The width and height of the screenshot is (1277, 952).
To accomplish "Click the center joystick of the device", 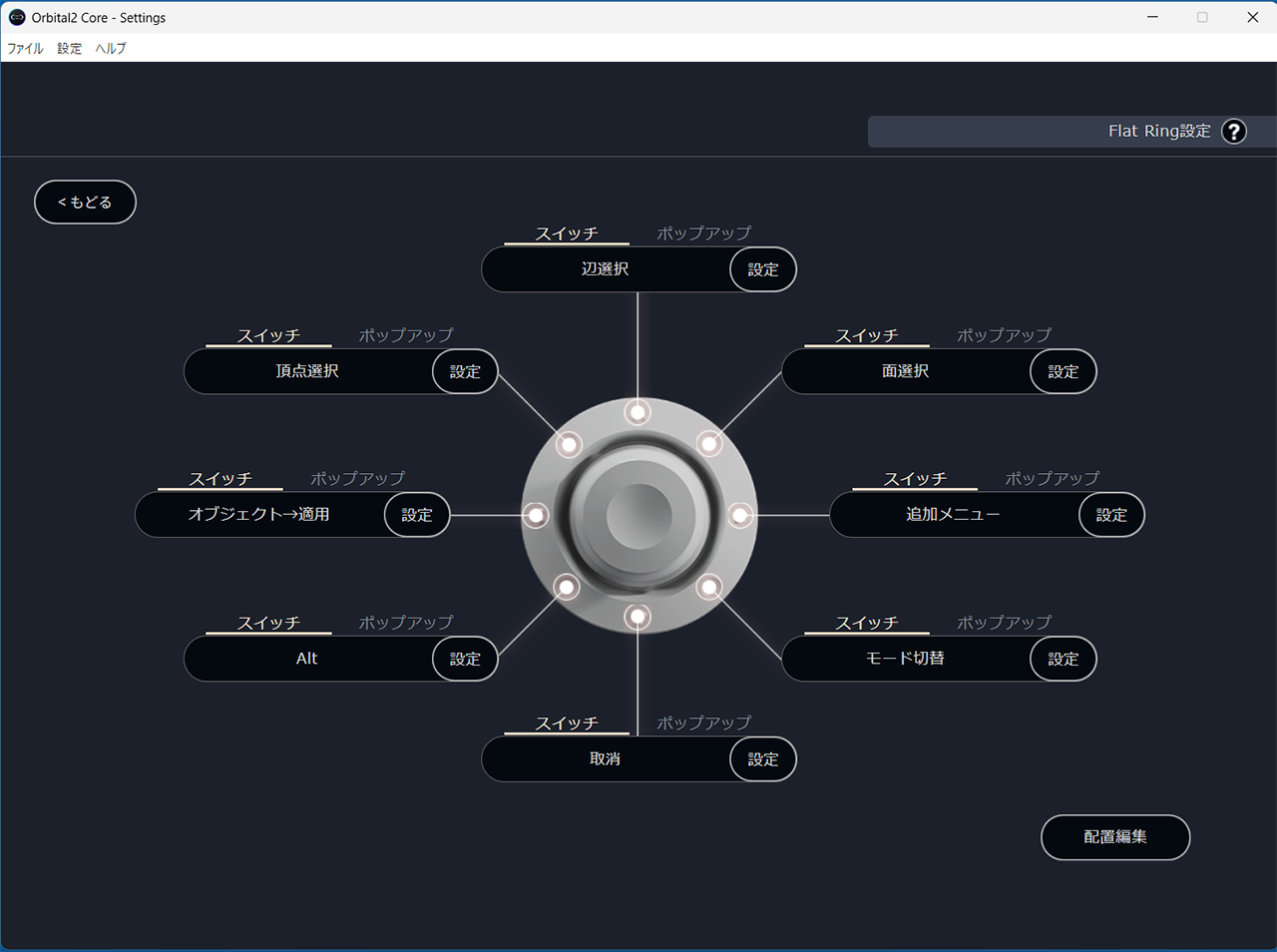I will coord(638,515).
